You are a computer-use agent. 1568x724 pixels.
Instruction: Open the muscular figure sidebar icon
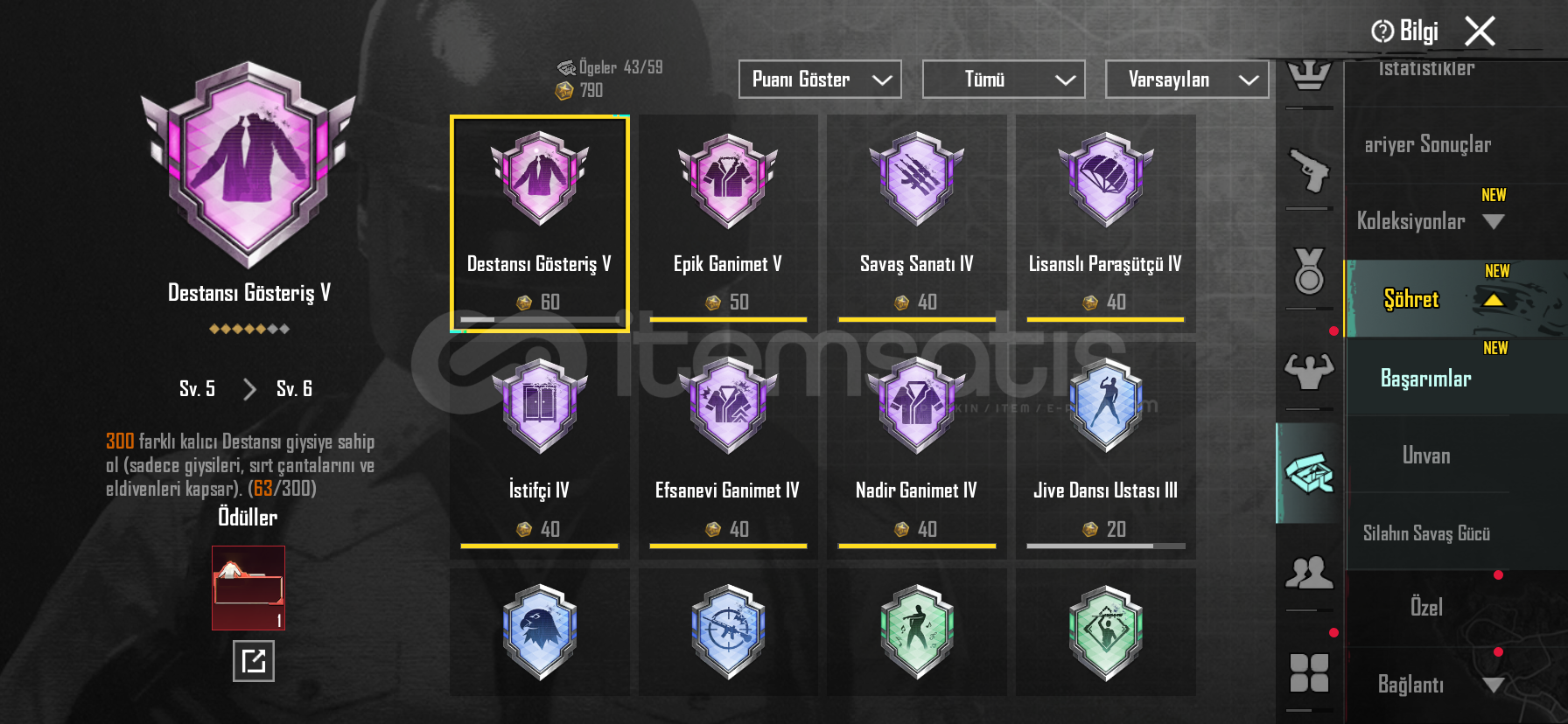1309,371
